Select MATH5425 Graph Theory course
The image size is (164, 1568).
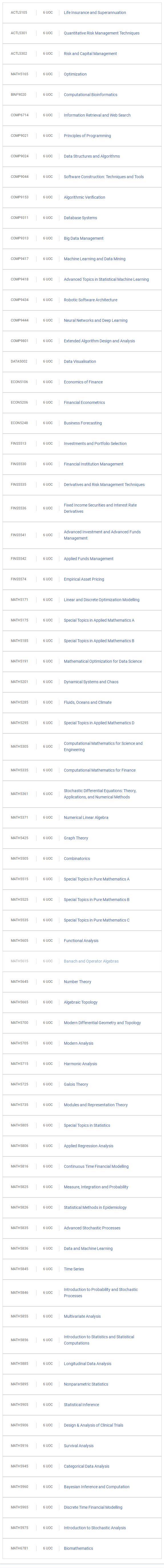tap(82, 838)
